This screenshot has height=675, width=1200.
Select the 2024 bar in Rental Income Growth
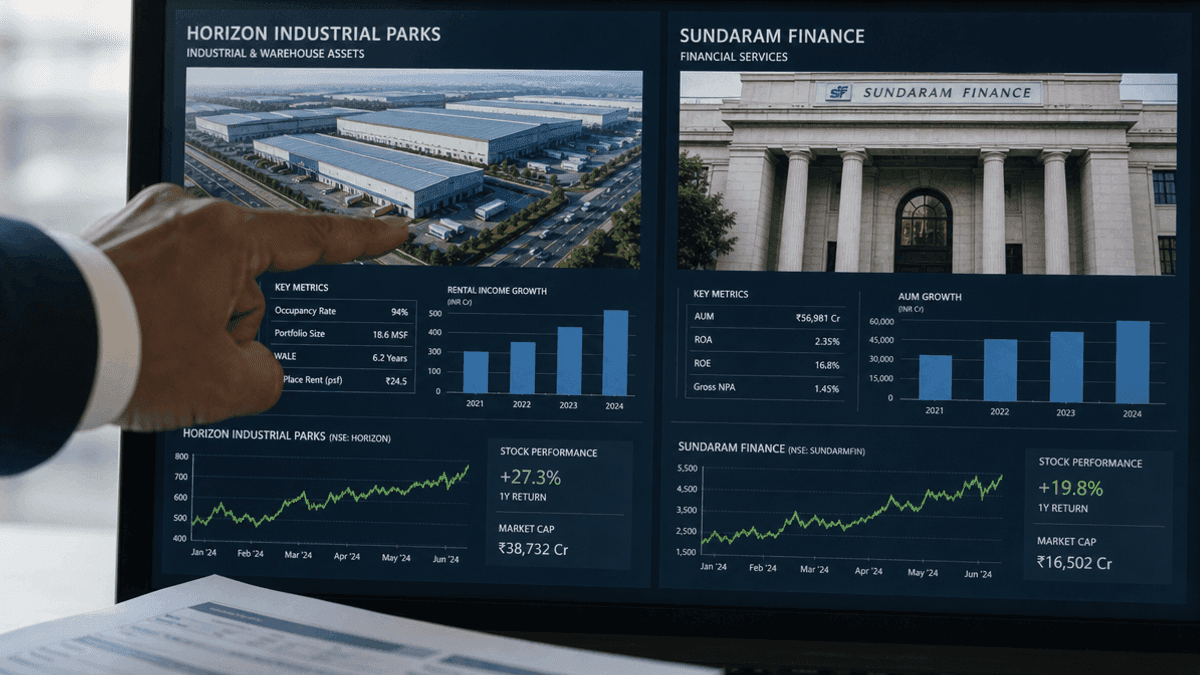[615, 353]
